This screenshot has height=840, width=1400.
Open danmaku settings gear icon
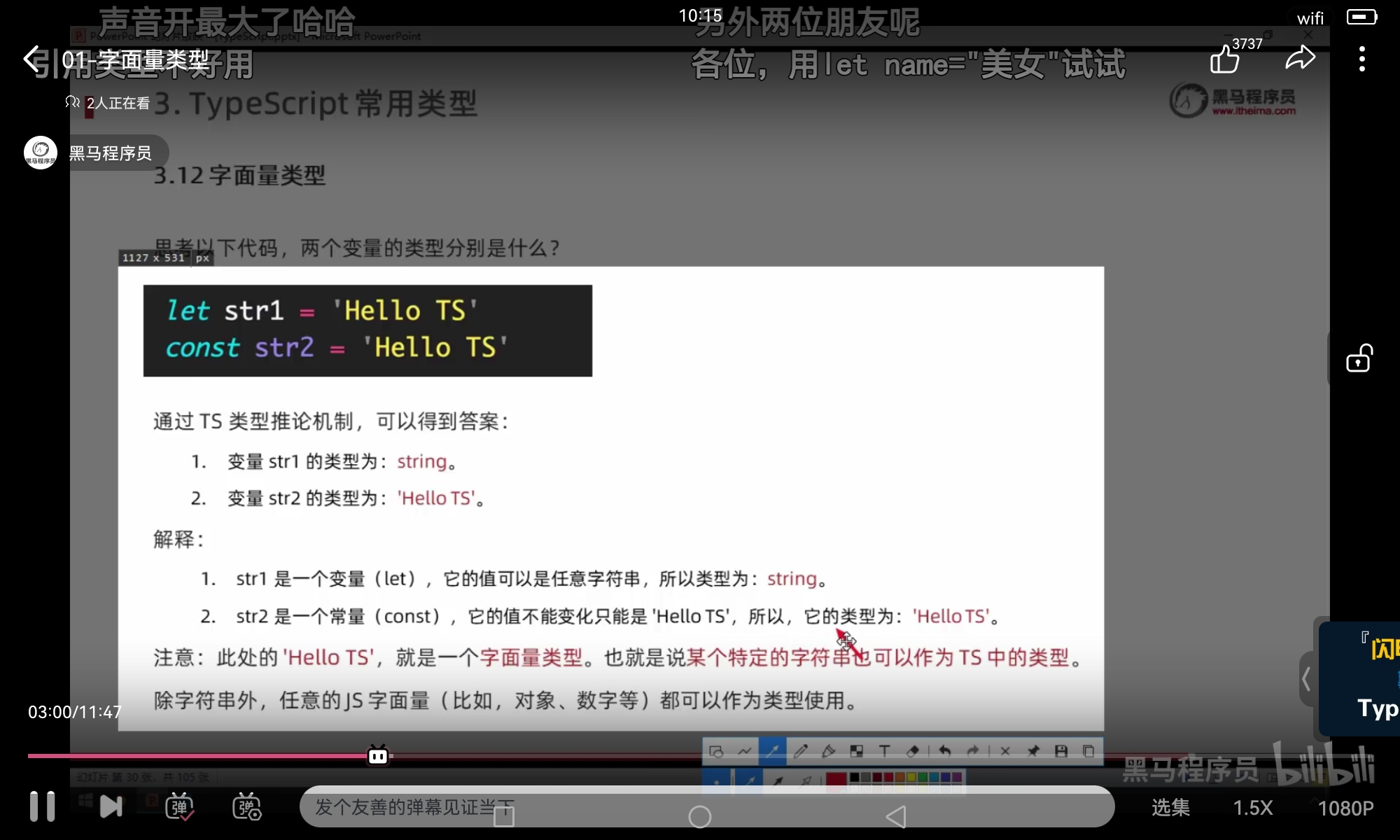click(x=246, y=807)
